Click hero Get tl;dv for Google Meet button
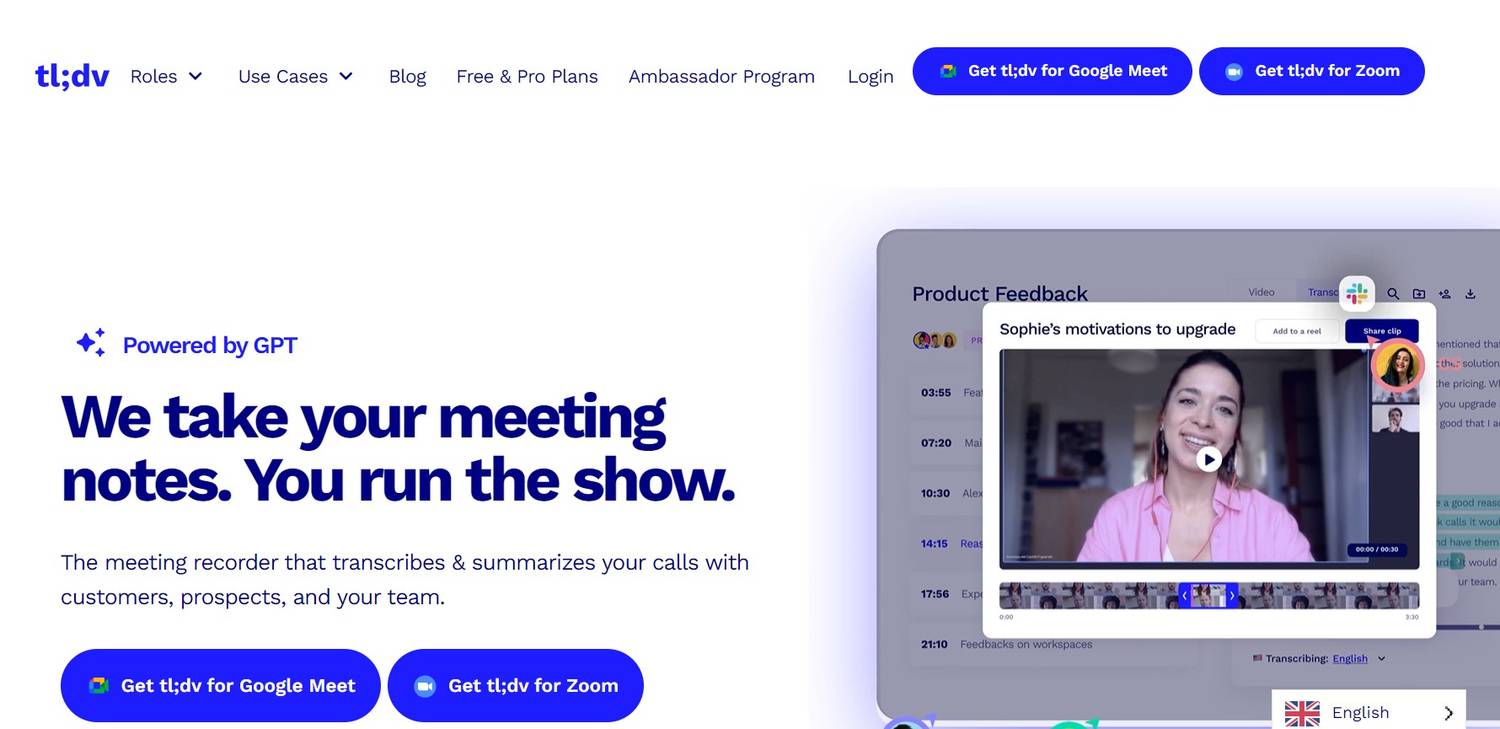The height and width of the screenshot is (729, 1500). 220,686
